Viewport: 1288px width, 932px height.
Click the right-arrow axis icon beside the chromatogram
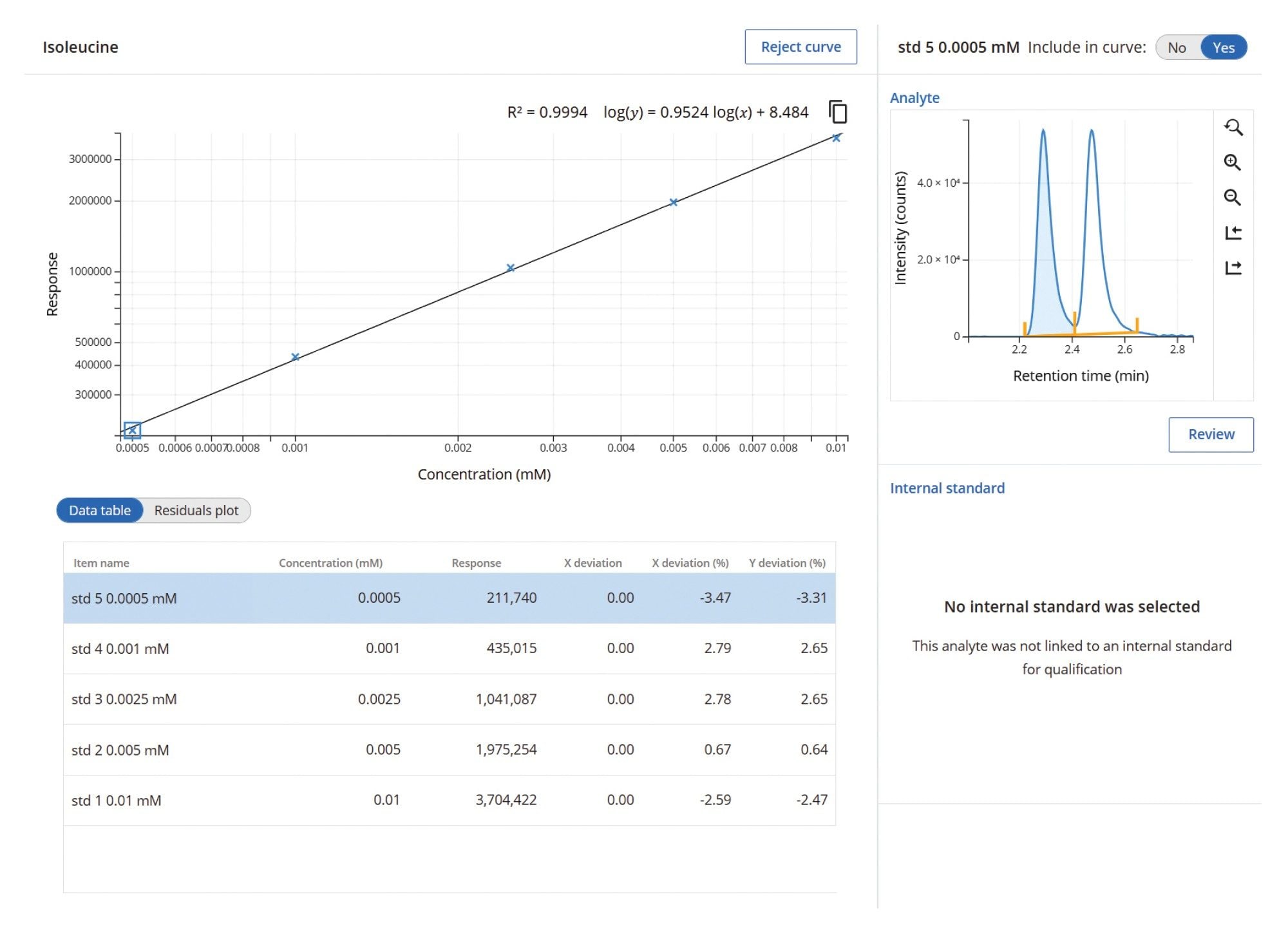point(1233,267)
